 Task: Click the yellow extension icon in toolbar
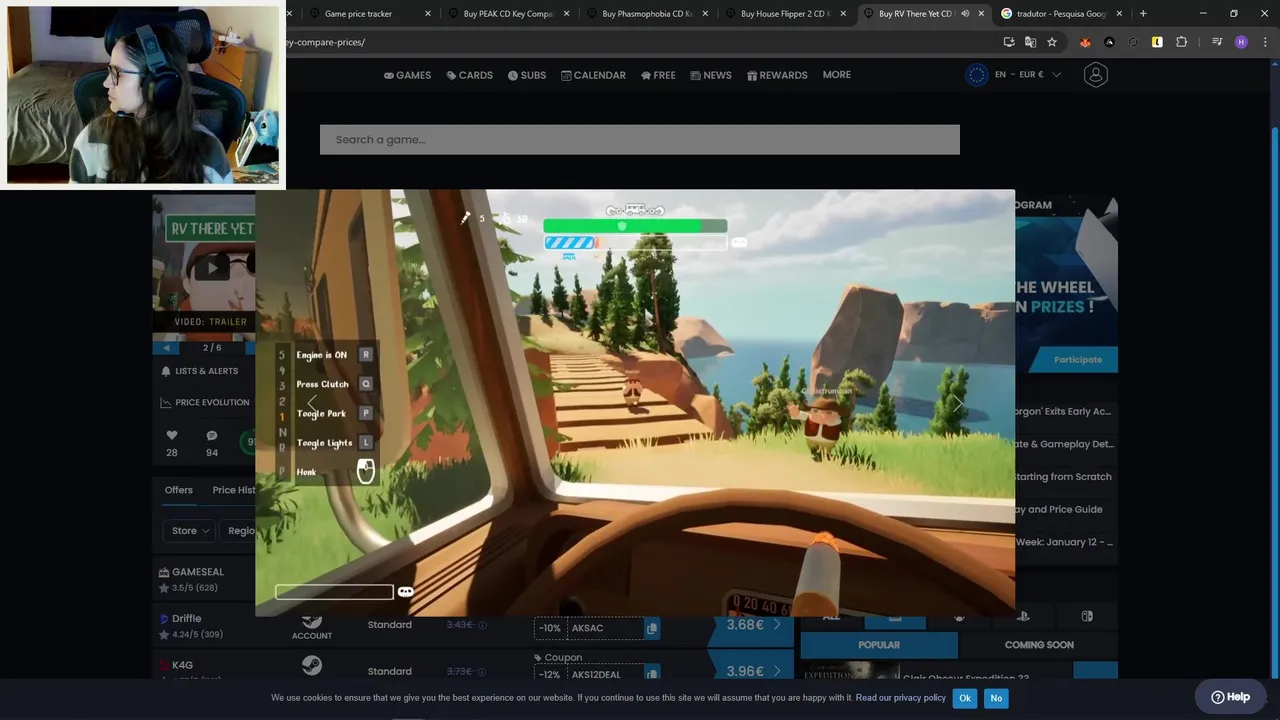1157,42
